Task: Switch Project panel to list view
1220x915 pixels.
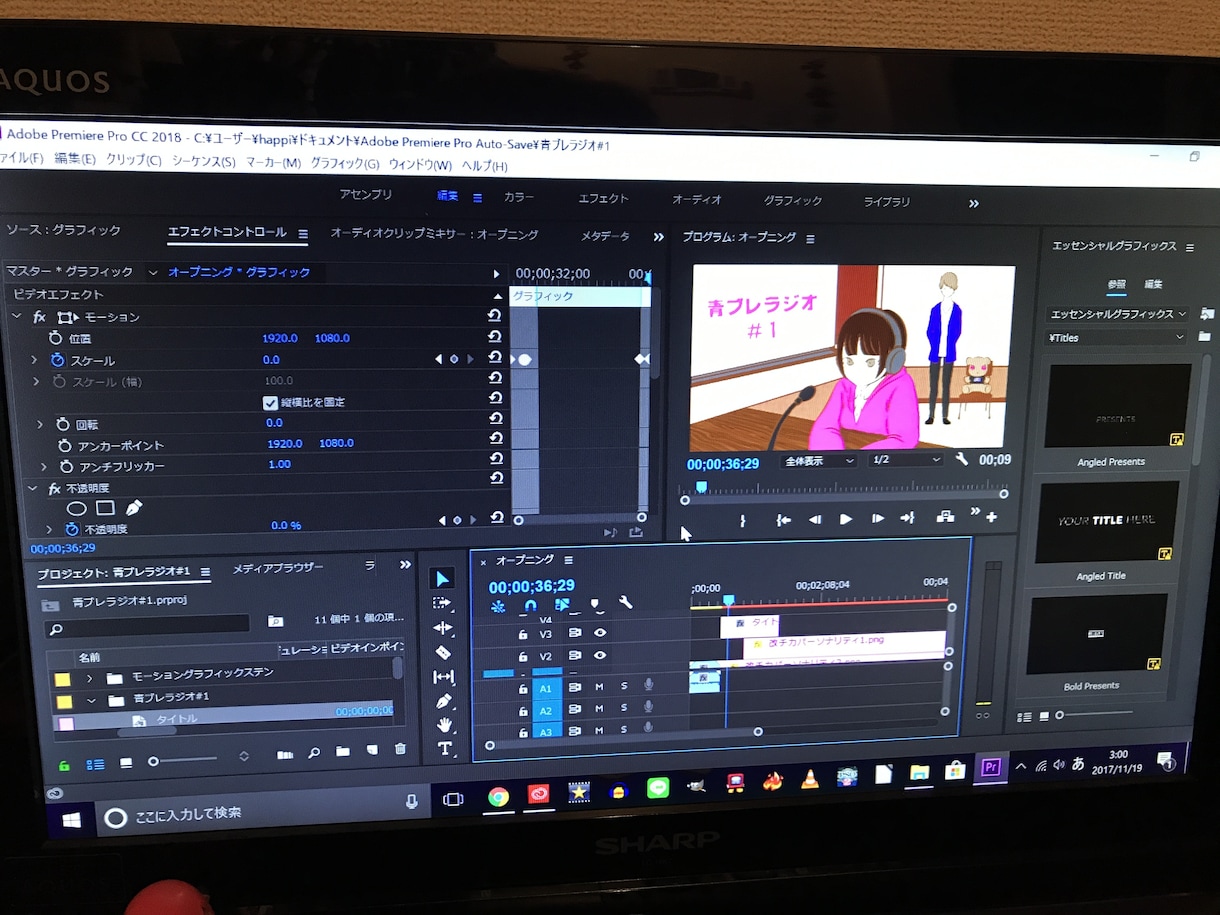Action: tap(95, 765)
